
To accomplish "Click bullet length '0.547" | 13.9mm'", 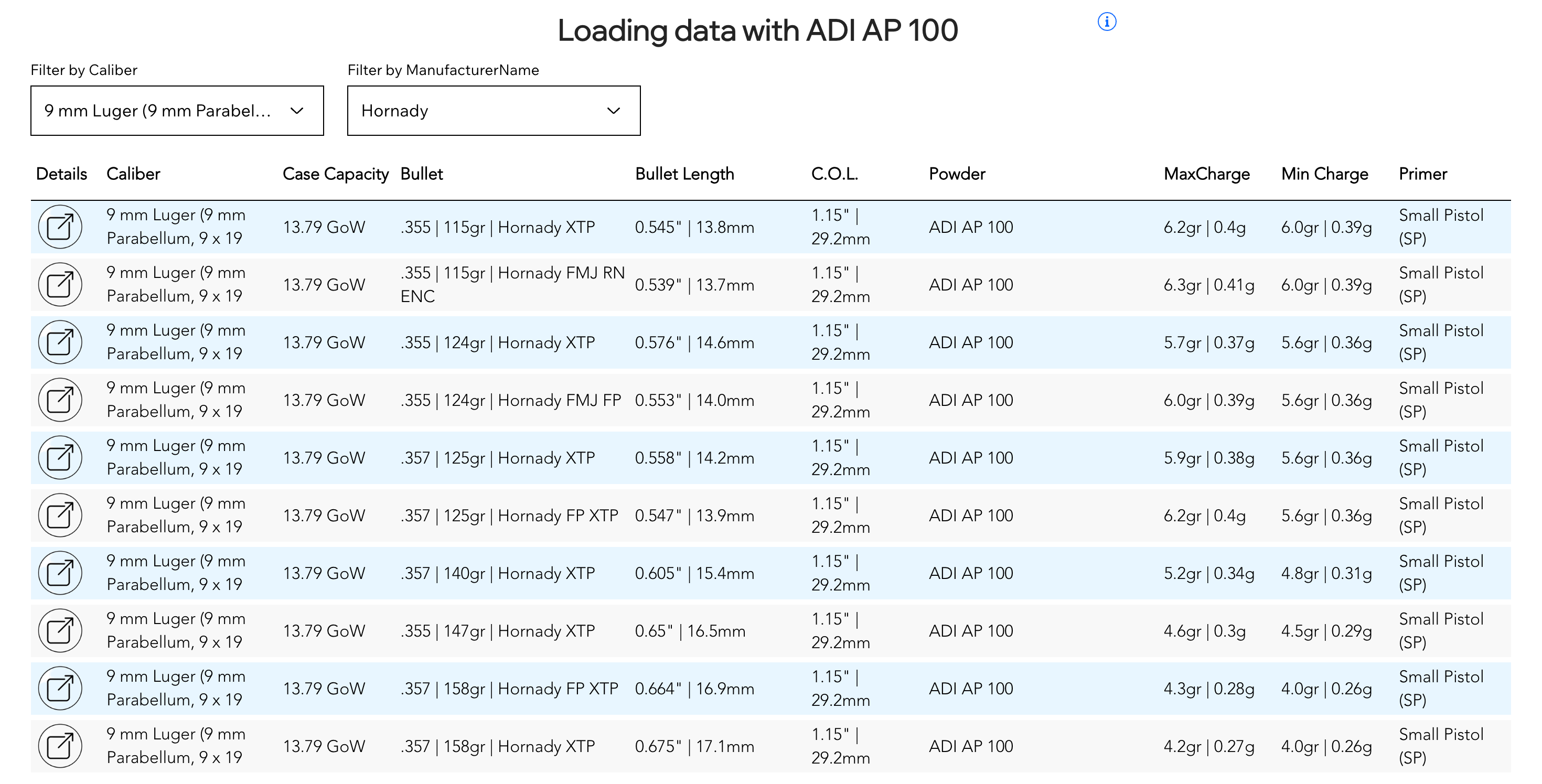I will tap(694, 516).
